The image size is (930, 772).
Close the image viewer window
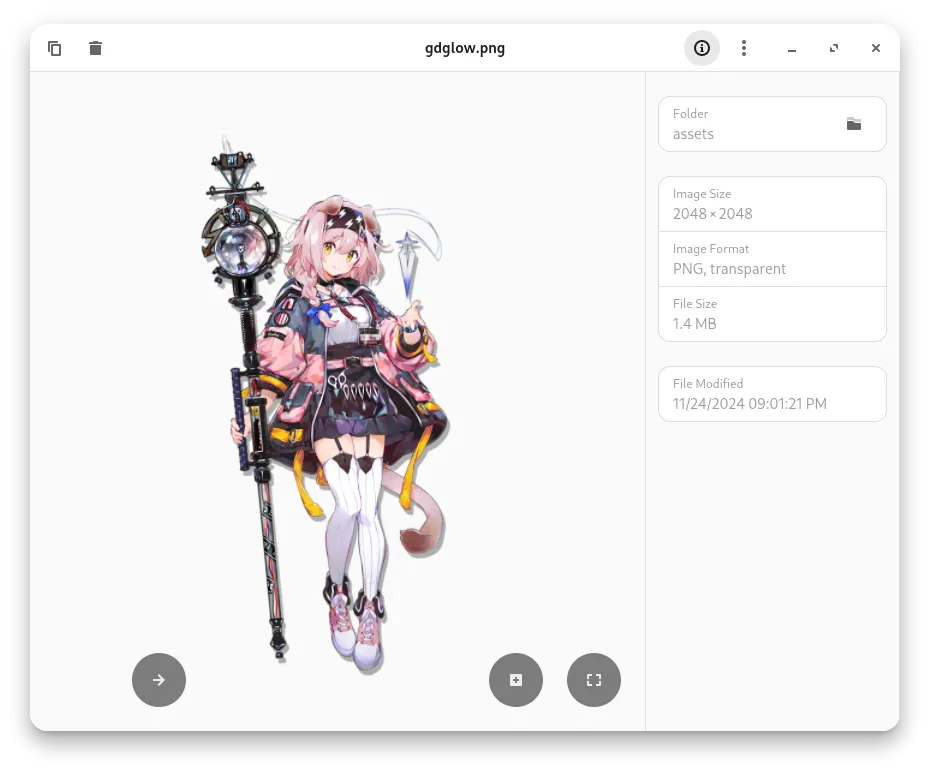[x=876, y=48]
